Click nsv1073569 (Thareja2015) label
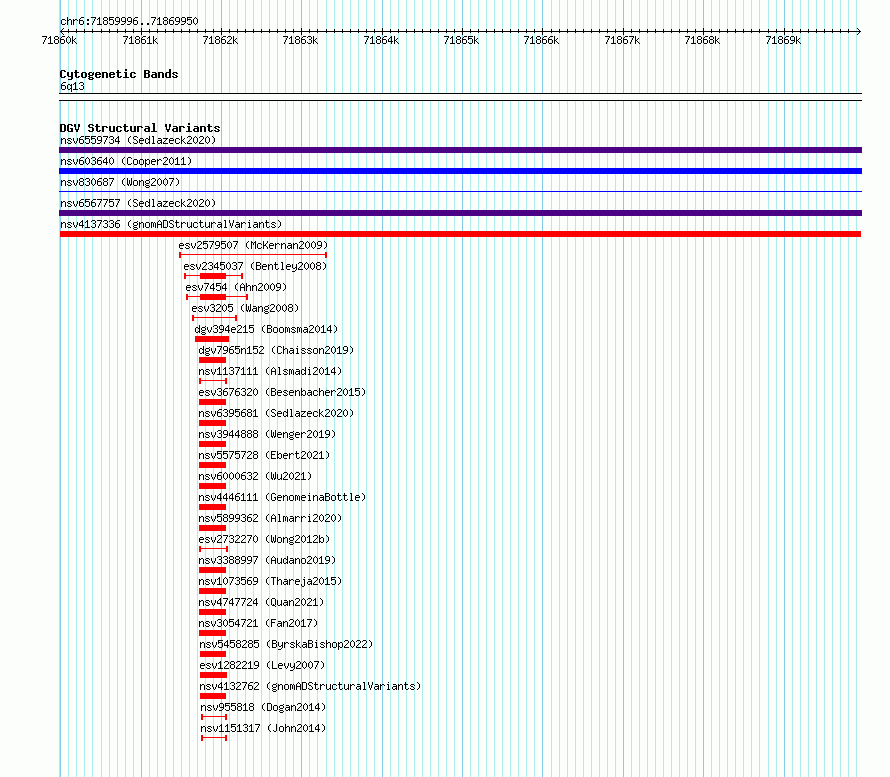The width and height of the screenshot is (890, 777). [x=270, y=581]
